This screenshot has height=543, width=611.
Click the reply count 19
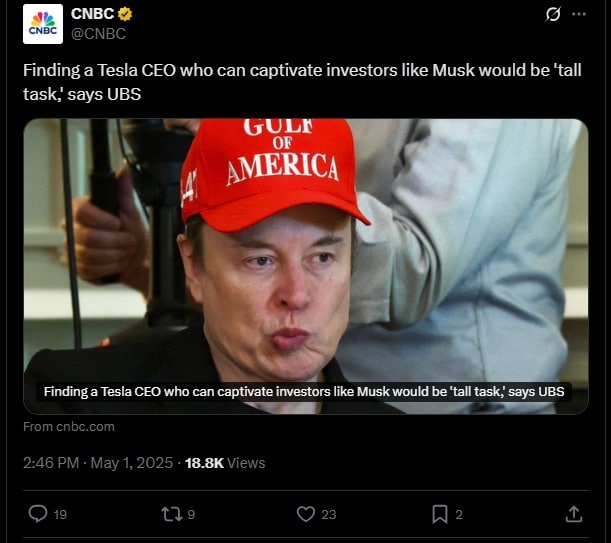pyautogui.click(x=60, y=514)
